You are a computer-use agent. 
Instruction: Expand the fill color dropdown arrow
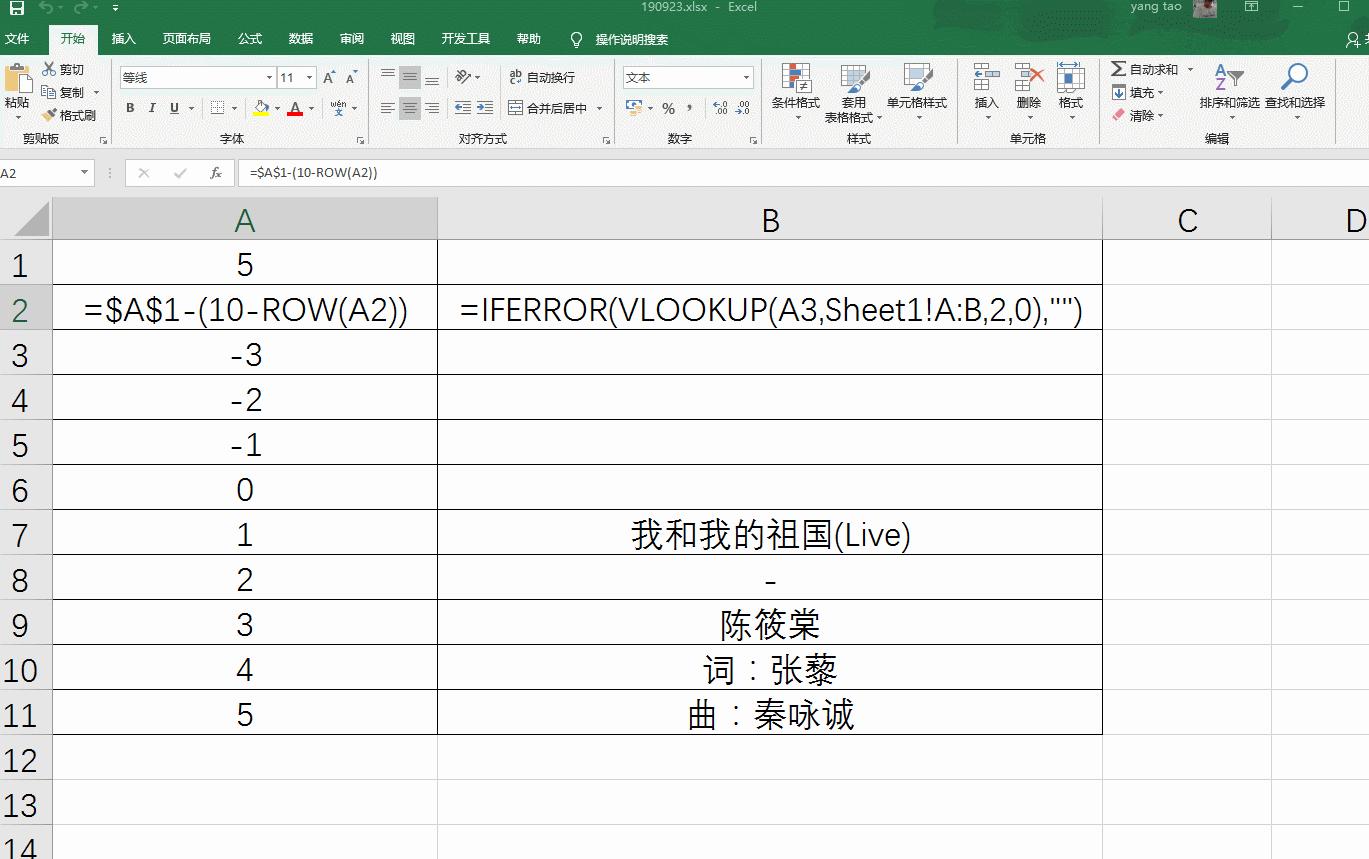pyautogui.click(x=277, y=108)
